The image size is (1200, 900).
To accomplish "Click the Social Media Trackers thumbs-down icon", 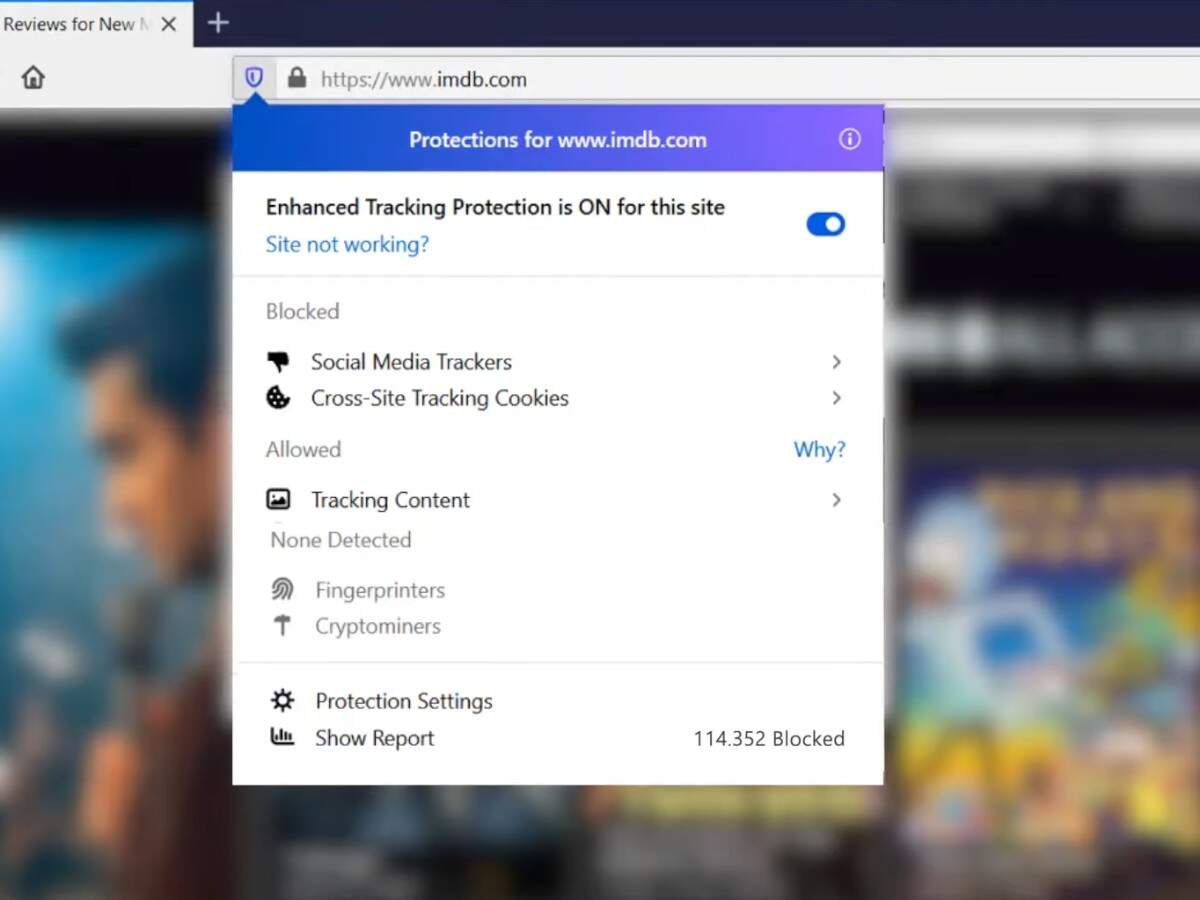I will coord(278,361).
